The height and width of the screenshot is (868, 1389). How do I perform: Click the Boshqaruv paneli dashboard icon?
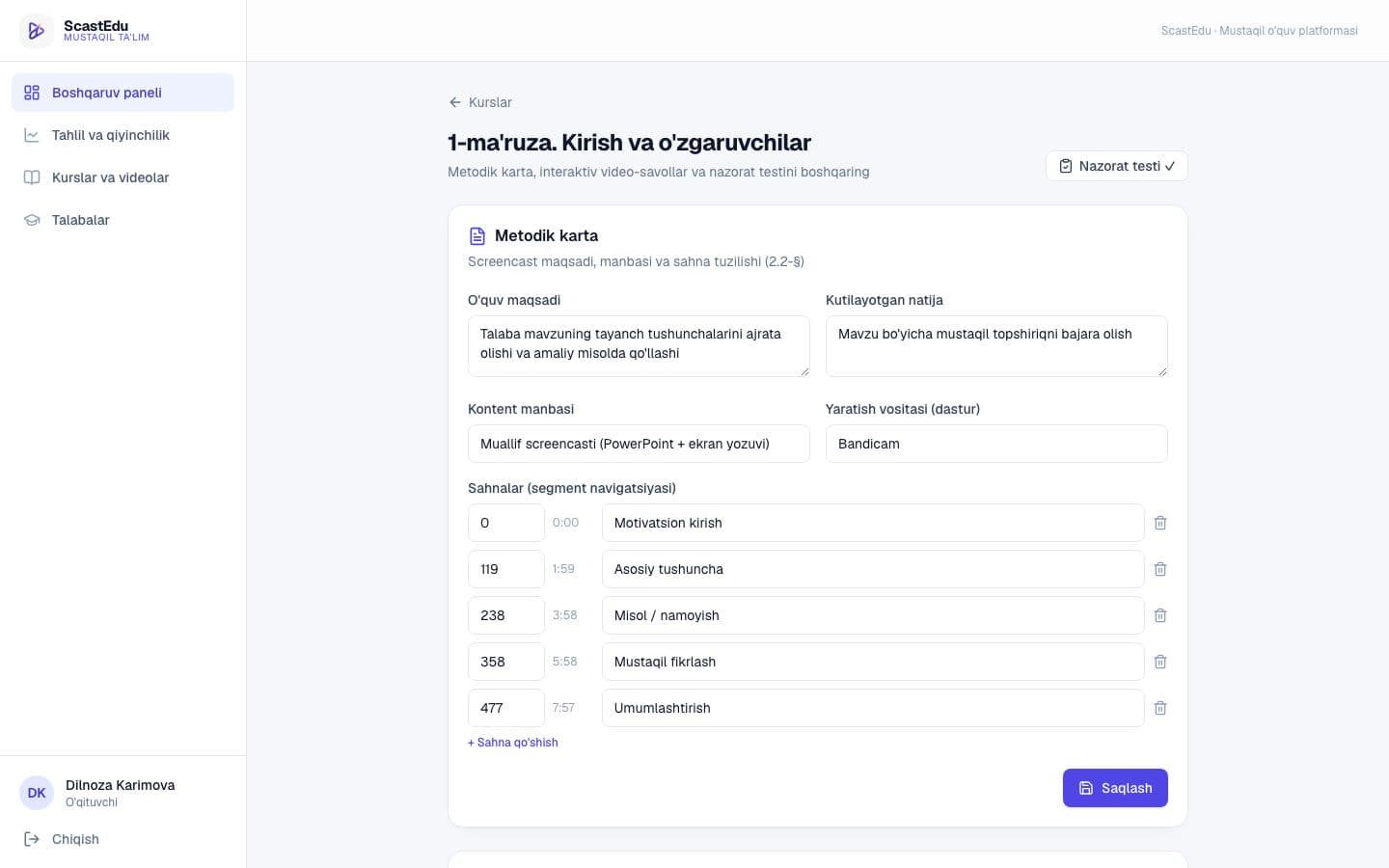pos(32,93)
